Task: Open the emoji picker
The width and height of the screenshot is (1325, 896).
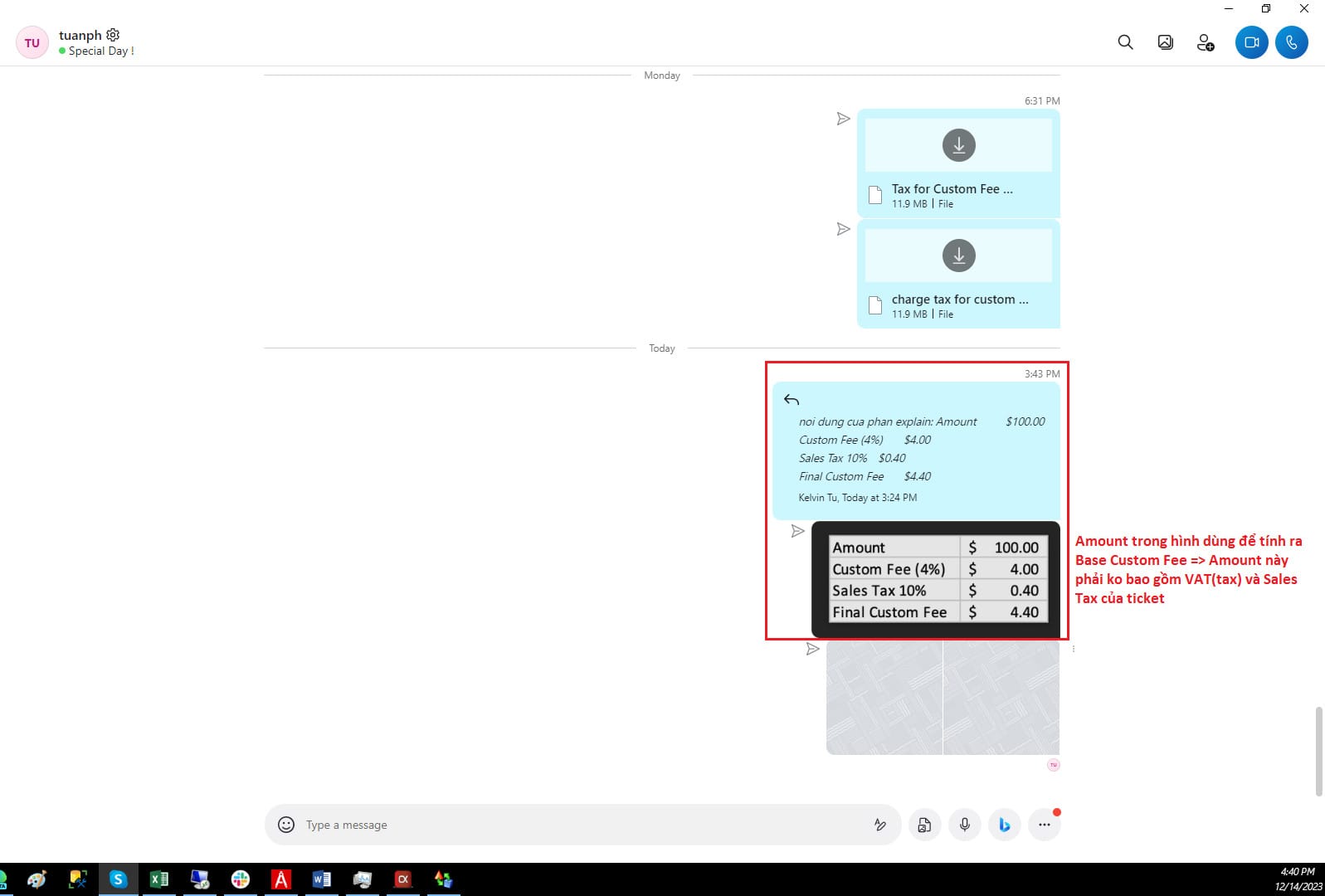Action: pyautogui.click(x=286, y=825)
